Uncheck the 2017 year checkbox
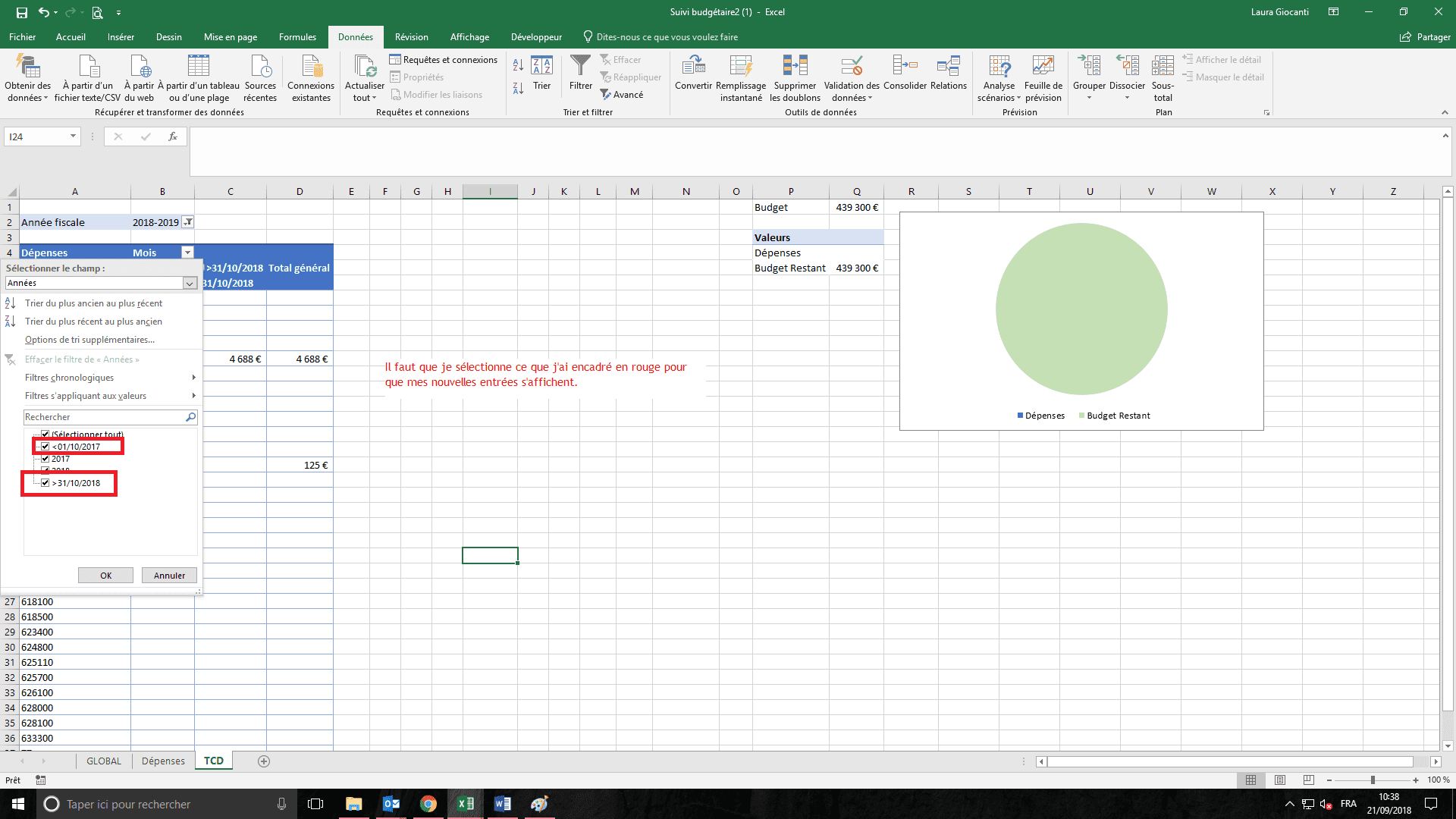Screen dimensions: 1456x819 pyautogui.click(x=45, y=459)
